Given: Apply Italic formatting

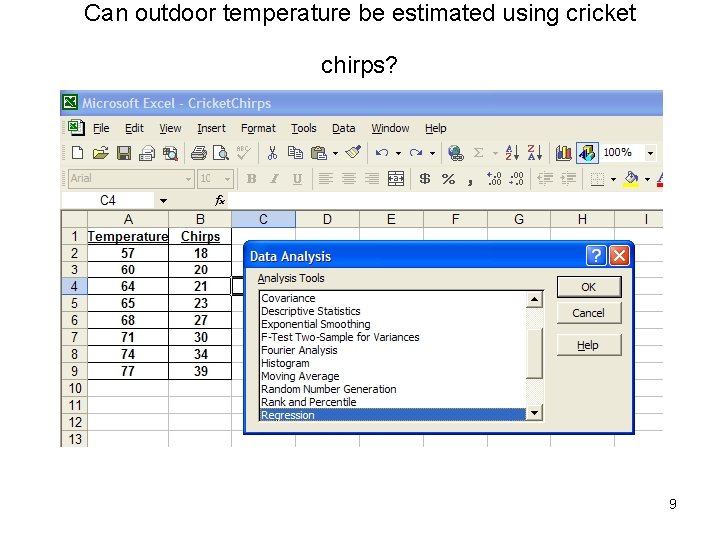Looking at the screenshot, I should 274,179.
